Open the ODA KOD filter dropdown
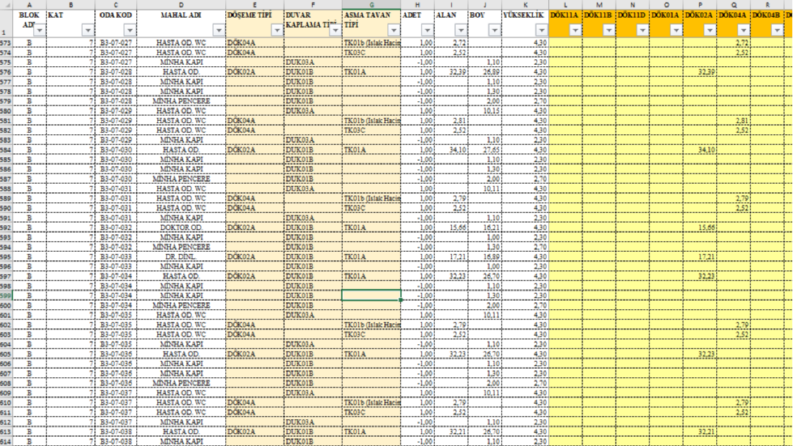The height and width of the screenshot is (446, 793). 129,31
